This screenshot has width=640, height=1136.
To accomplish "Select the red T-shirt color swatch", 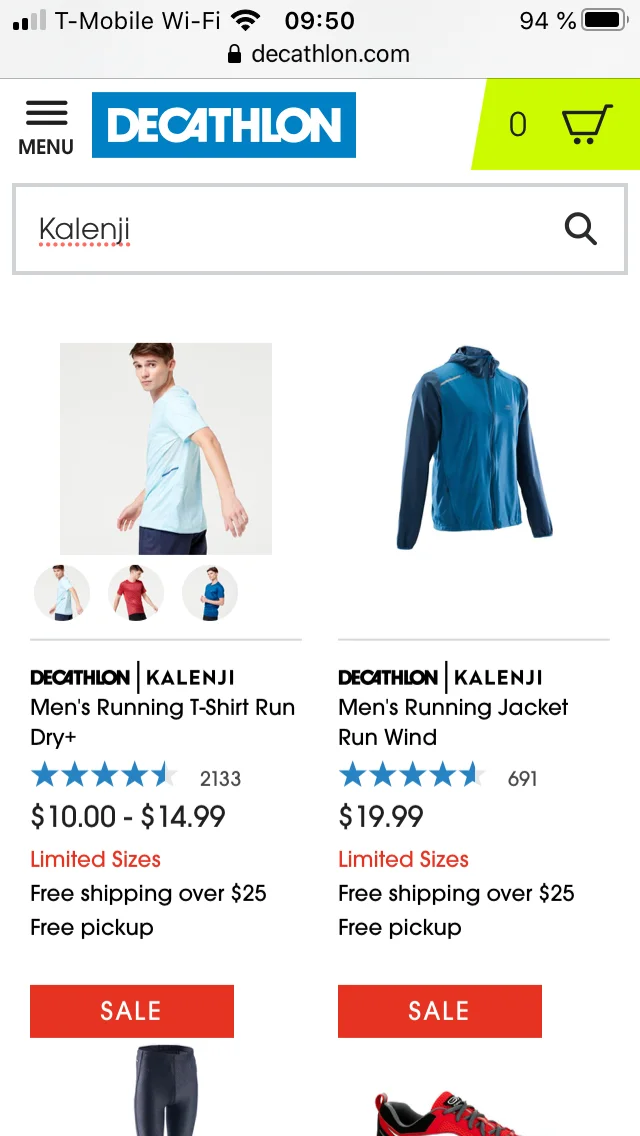I will coord(136,593).
